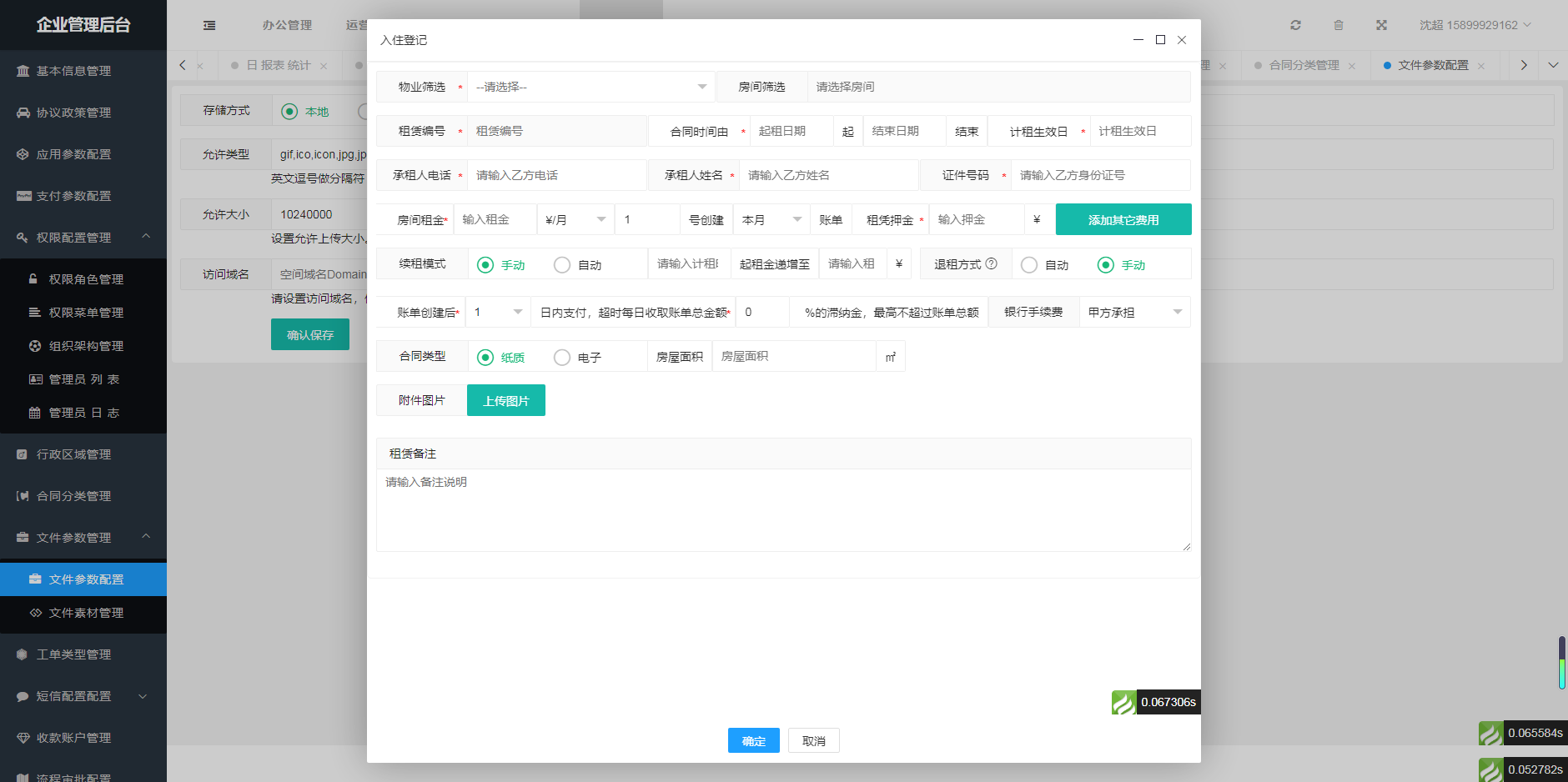Open 支付参数配置 in sidebar
Viewport: 1568px width, 782px height.
[x=83, y=196]
